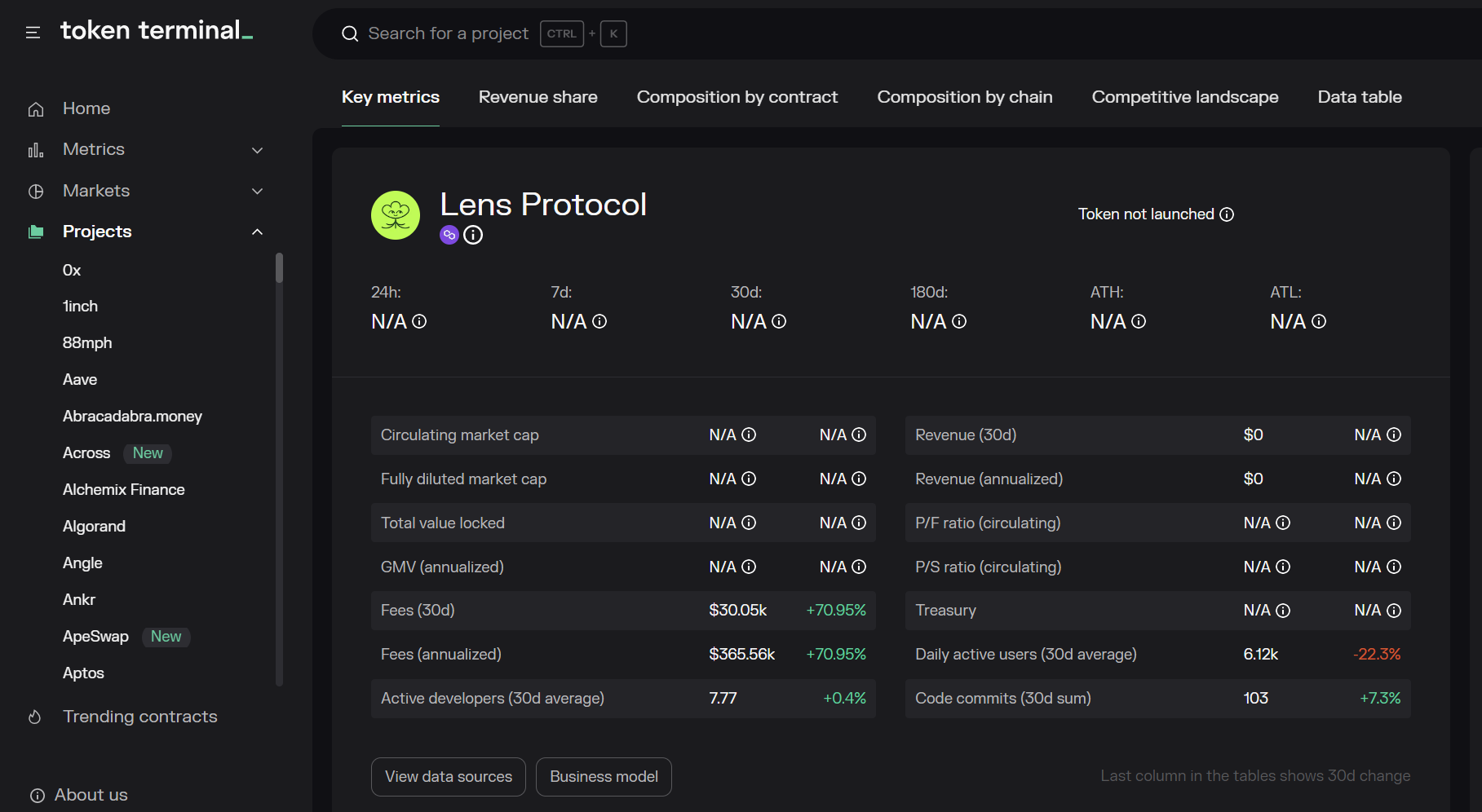
Task: Select 0x project in list
Action: 72,270
